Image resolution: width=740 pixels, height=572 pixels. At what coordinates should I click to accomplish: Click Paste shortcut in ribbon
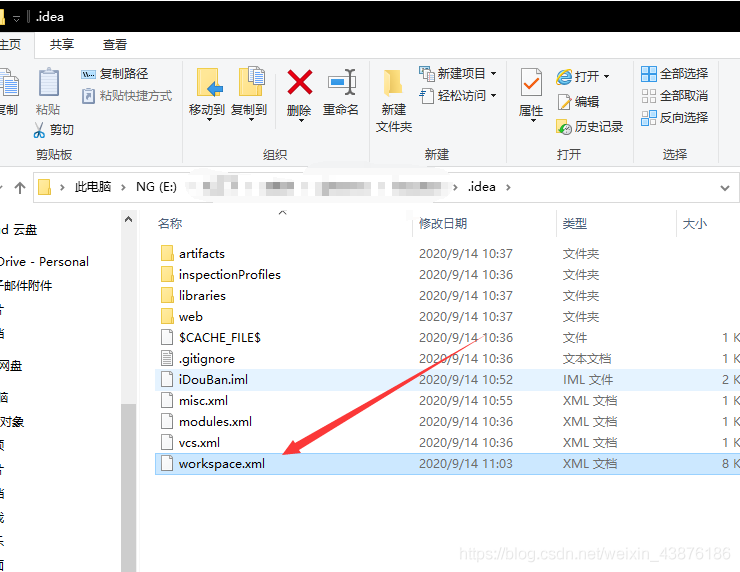[127, 96]
